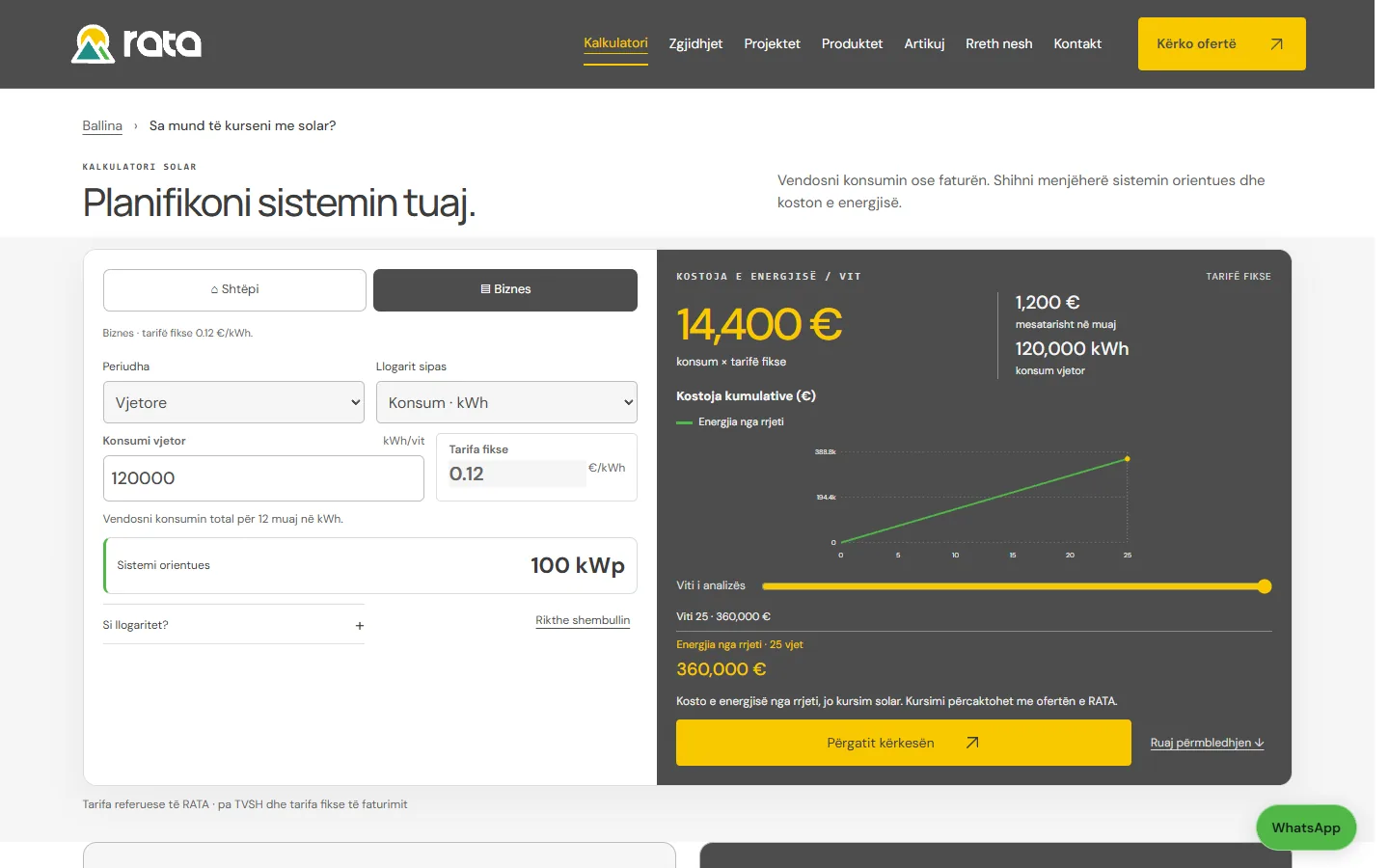Open the Artikuj menu item
The image size is (1389, 868).
tap(924, 44)
